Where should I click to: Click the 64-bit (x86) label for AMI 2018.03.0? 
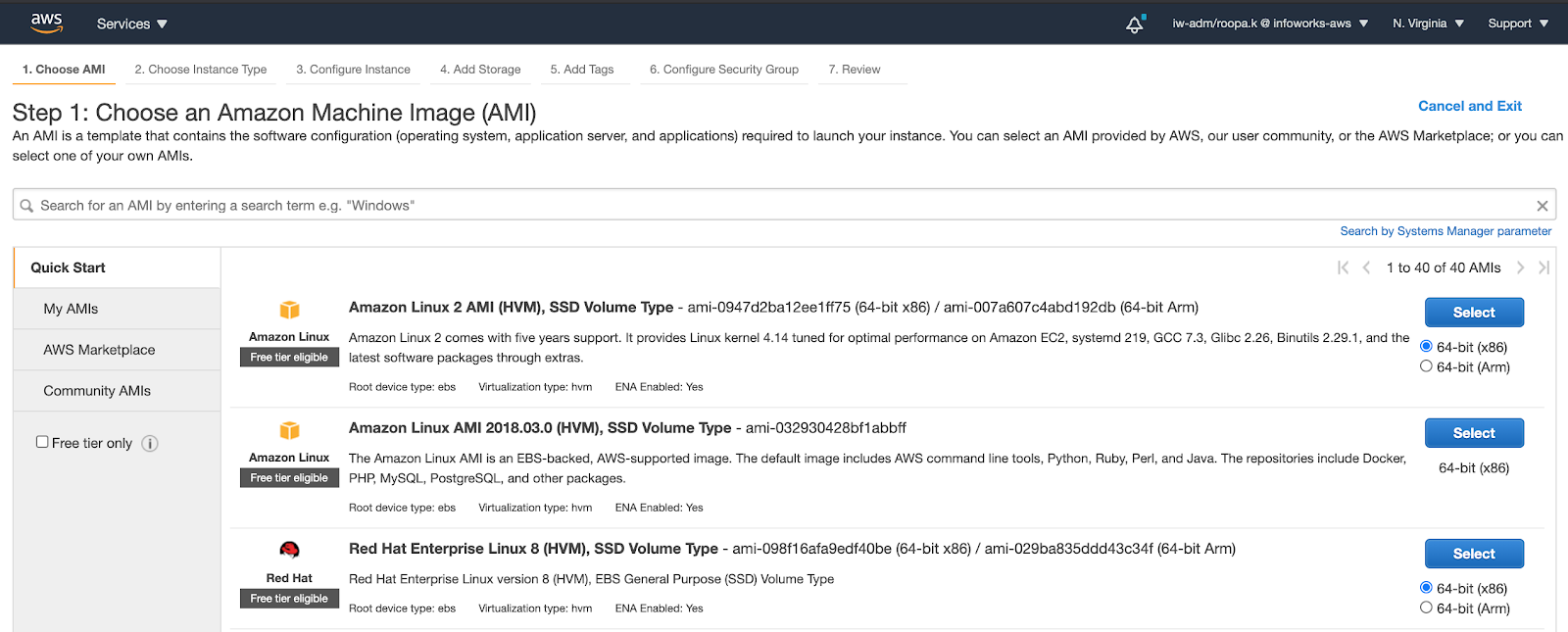pos(1474,468)
